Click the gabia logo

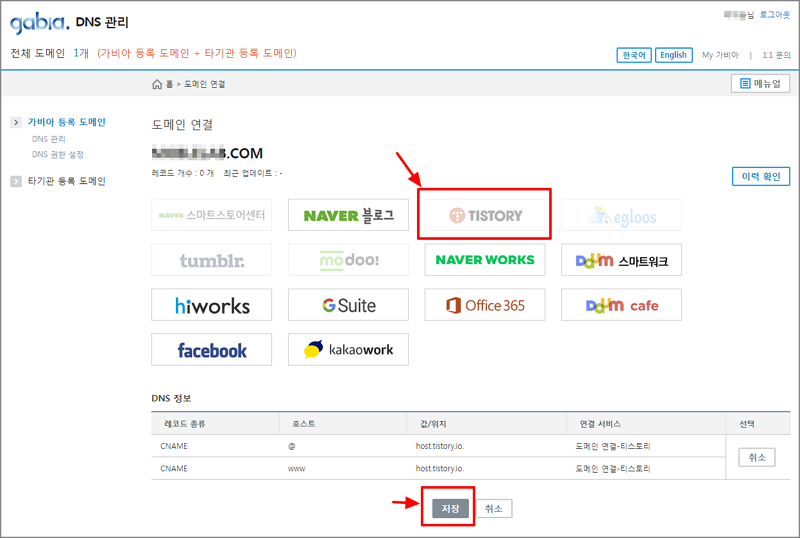point(39,22)
